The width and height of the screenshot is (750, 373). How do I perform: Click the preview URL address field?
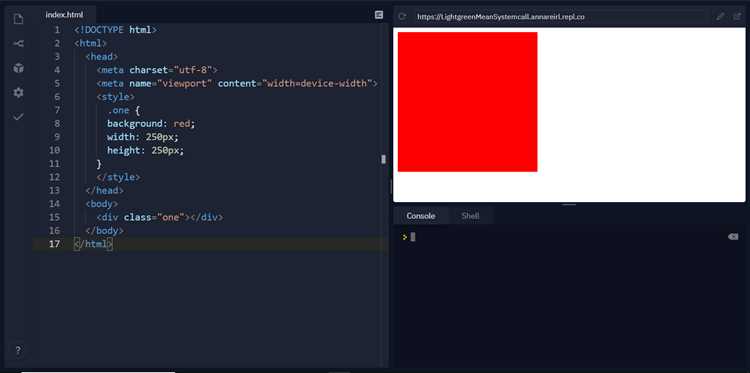pyautogui.click(x=560, y=17)
